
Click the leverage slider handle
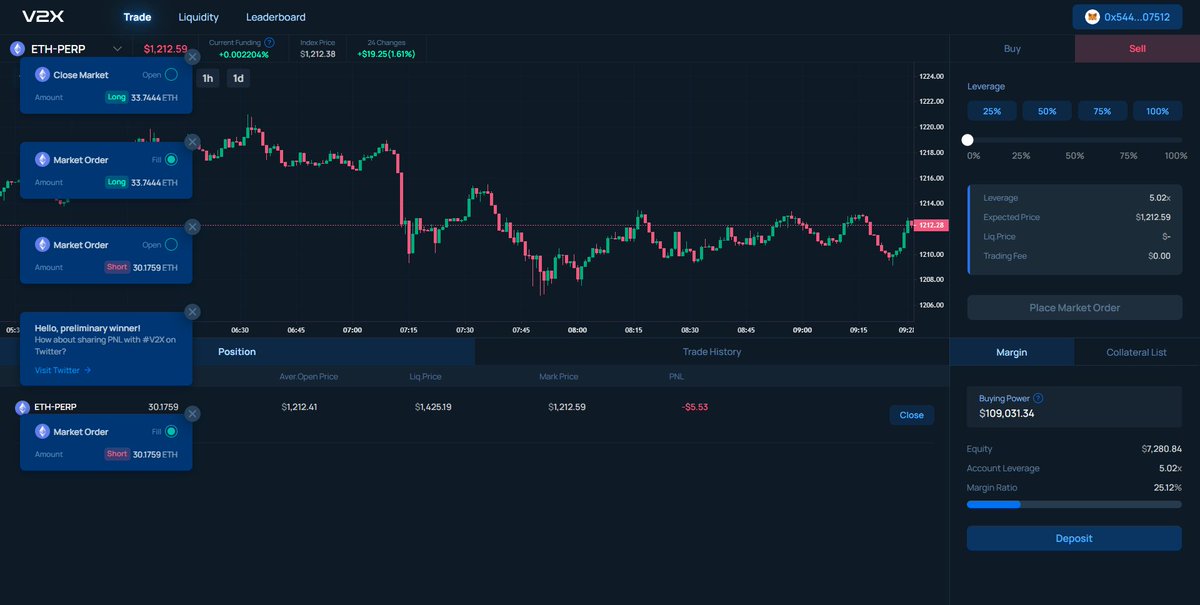tap(967, 140)
